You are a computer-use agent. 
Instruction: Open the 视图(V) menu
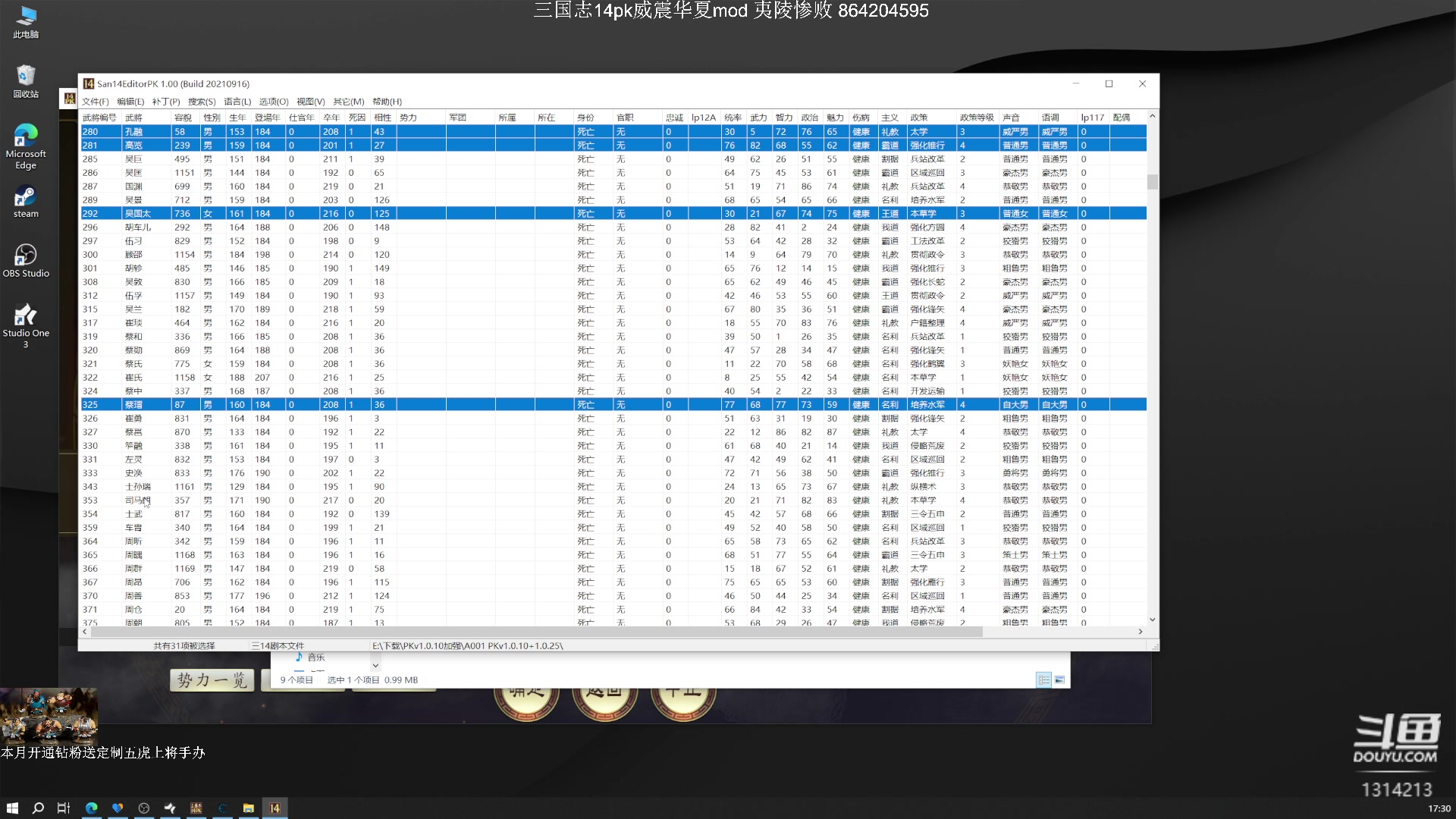[310, 102]
